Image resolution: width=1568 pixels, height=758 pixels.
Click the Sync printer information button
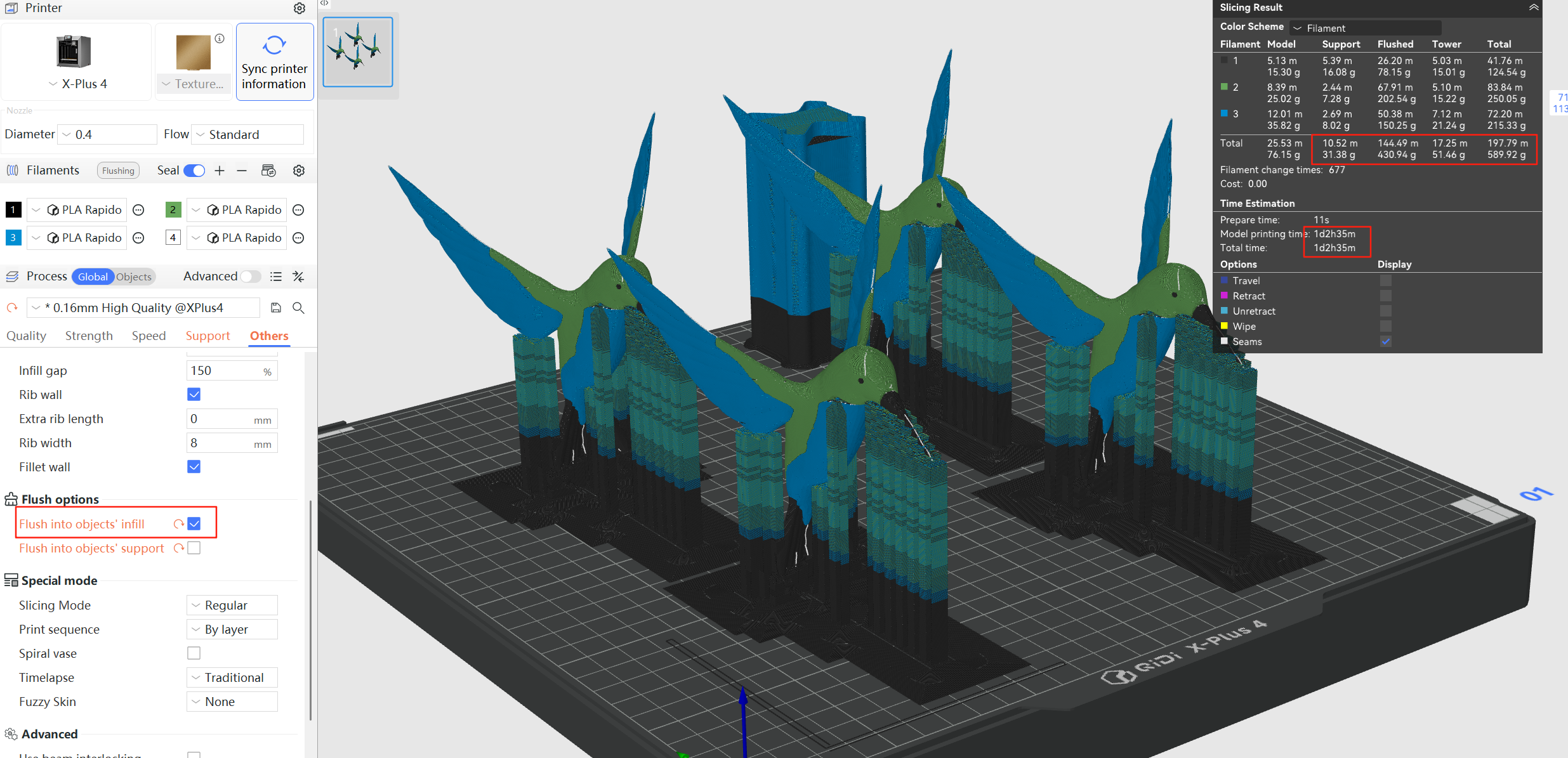(x=275, y=62)
